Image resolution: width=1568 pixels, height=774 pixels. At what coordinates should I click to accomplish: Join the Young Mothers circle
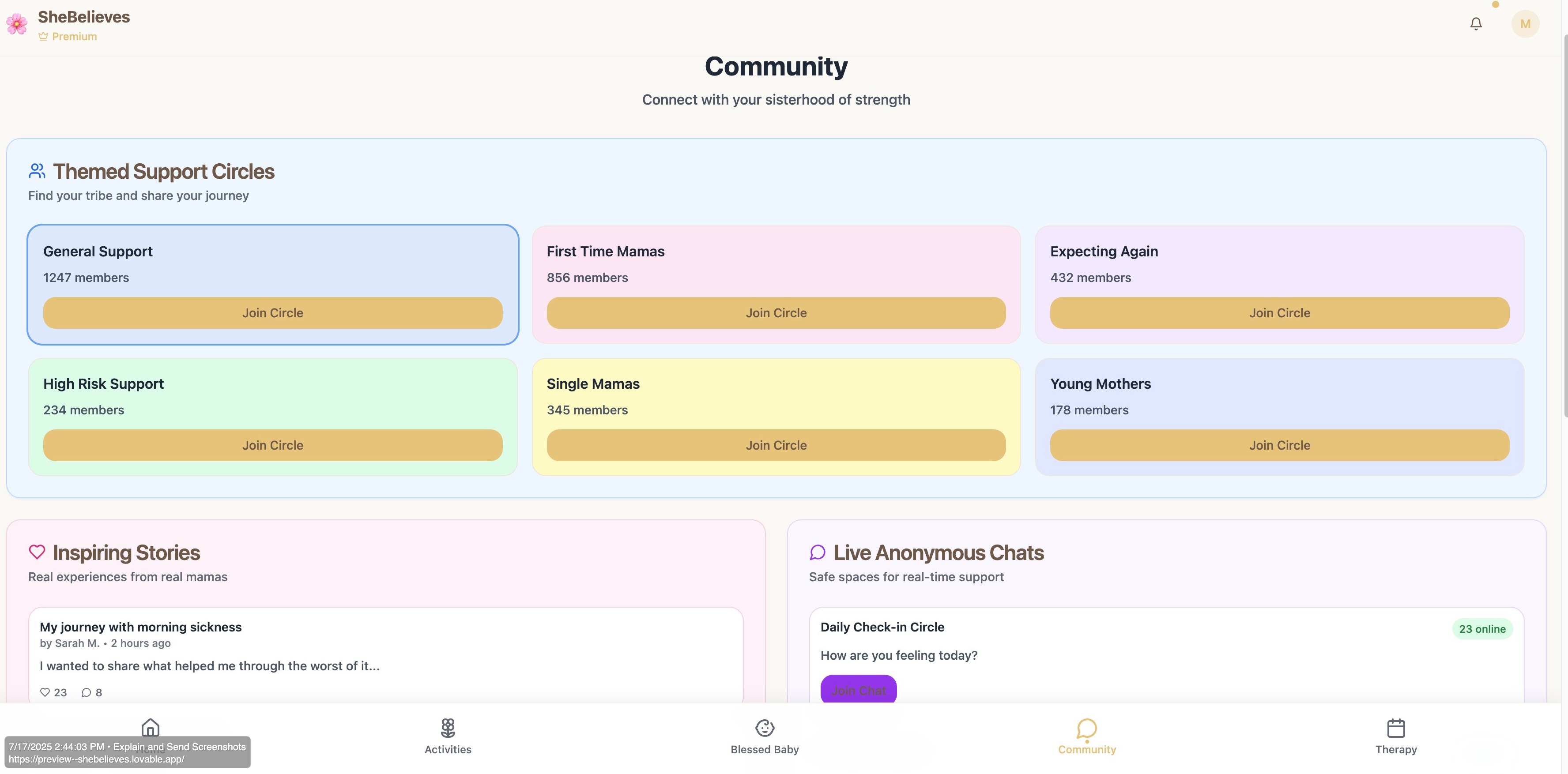pyautogui.click(x=1279, y=445)
